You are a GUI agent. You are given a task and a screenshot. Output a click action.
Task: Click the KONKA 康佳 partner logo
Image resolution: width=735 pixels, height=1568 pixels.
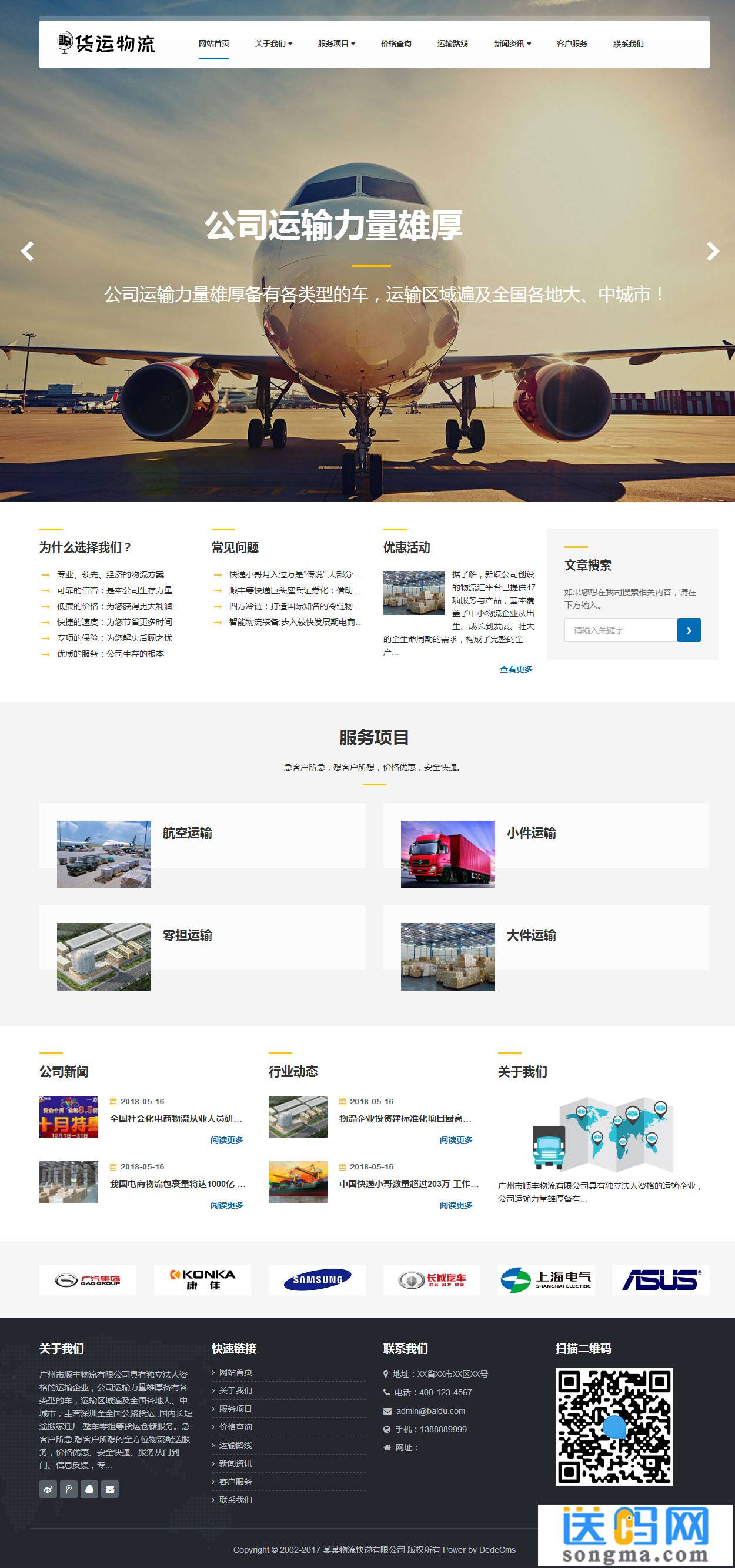(202, 1279)
